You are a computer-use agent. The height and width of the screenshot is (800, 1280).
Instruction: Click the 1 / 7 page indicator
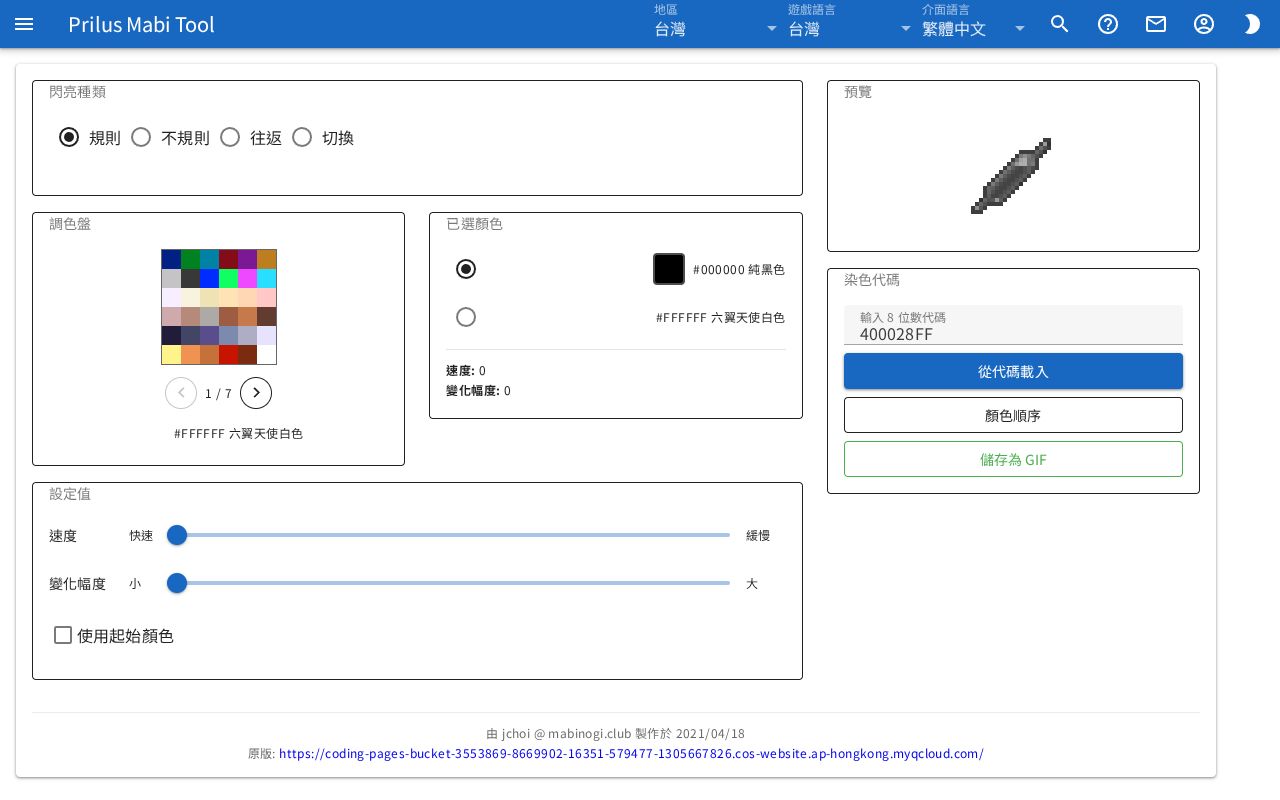click(x=218, y=394)
